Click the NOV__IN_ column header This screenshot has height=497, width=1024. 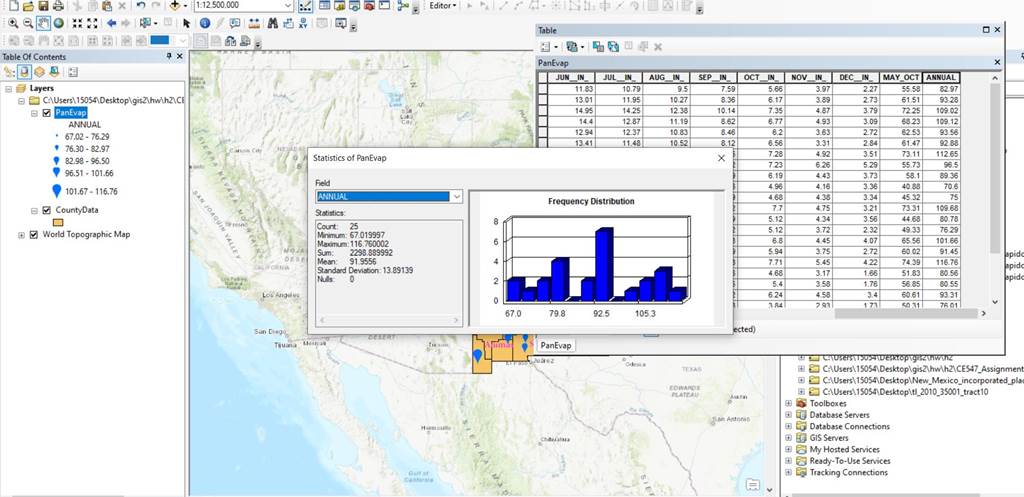click(808, 78)
